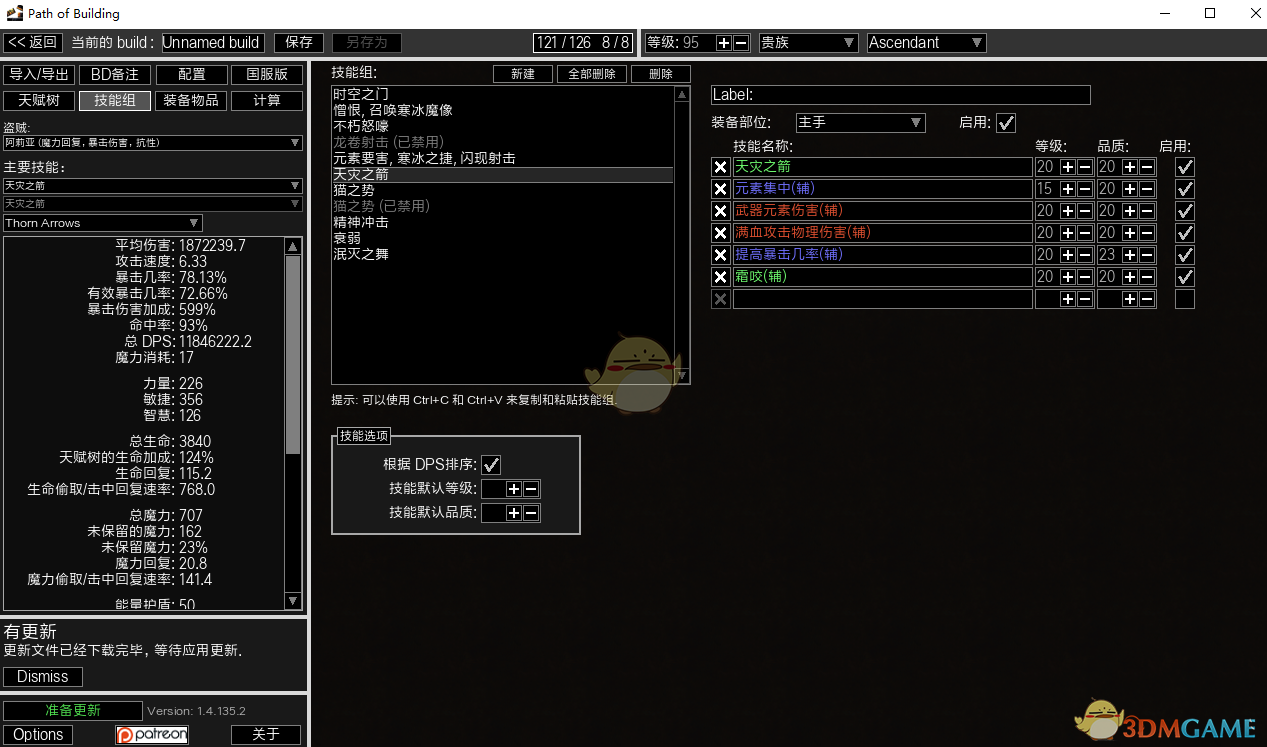
Task: Click the Patreon logo button
Action: pos(152,735)
